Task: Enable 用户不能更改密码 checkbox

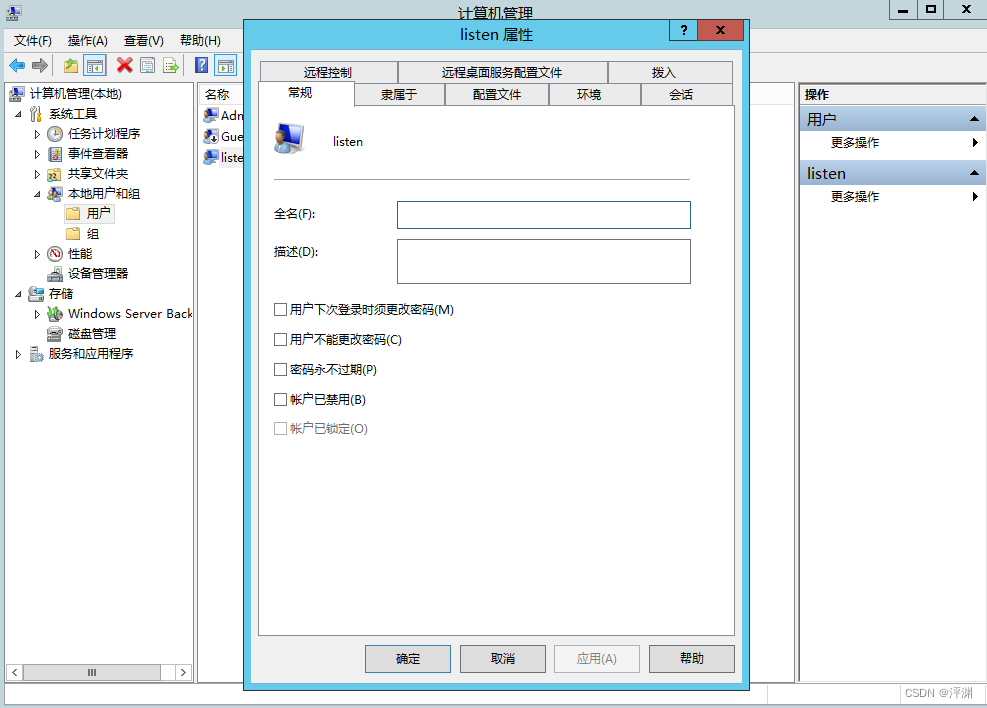Action: pos(281,340)
